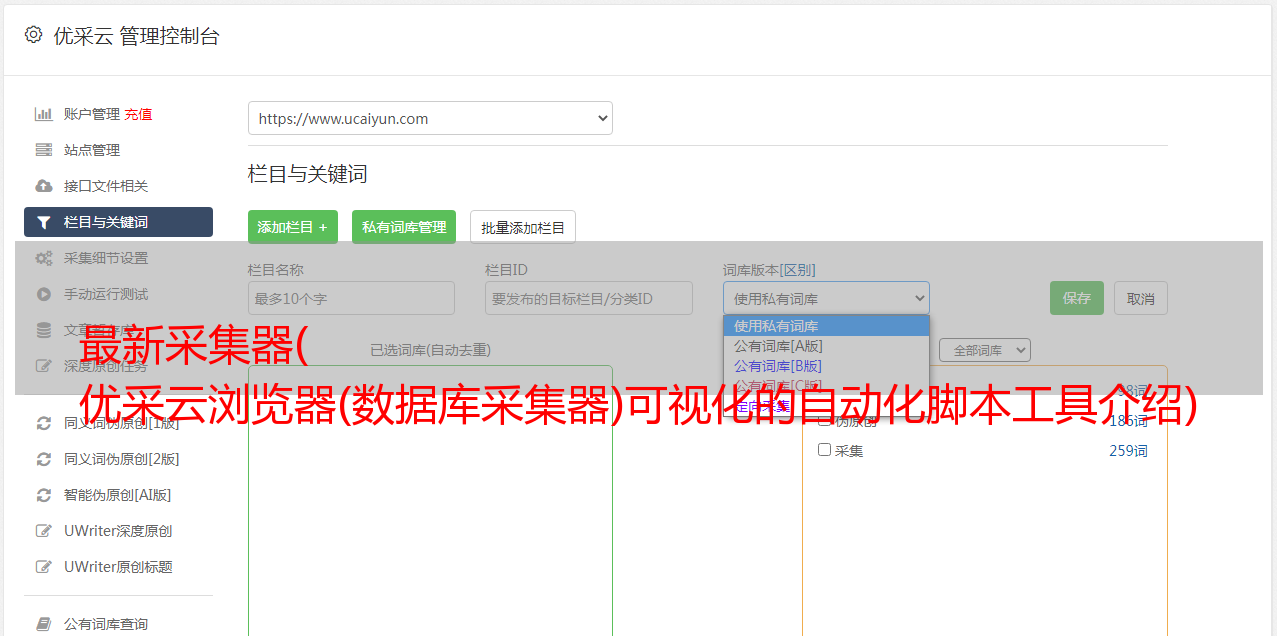Click the gears icon for 采集细节设置
The width and height of the screenshot is (1277, 636).
pyautogui.click(x=43, y=258)
